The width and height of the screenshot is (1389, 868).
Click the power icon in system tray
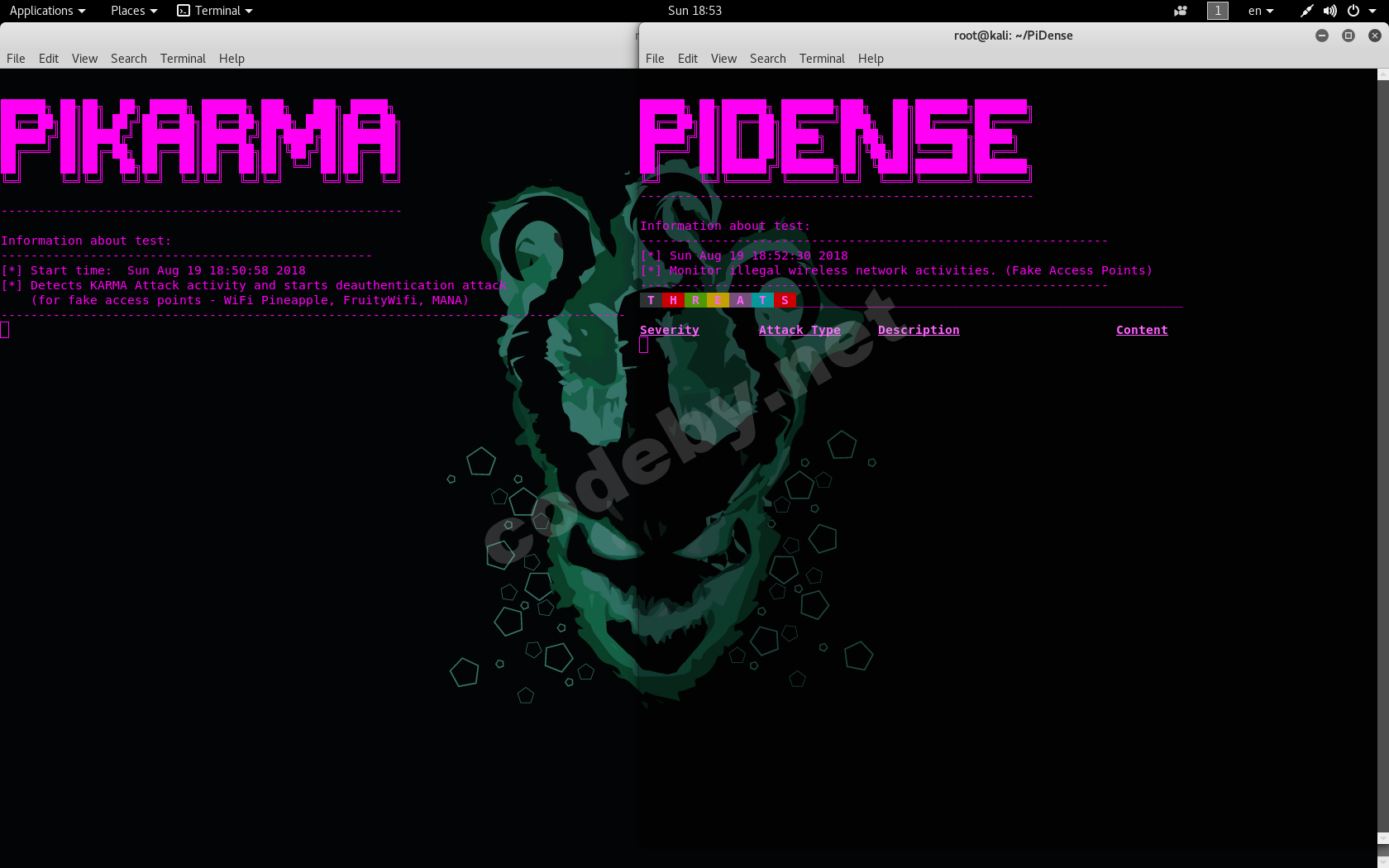[x=1353, y=11]
